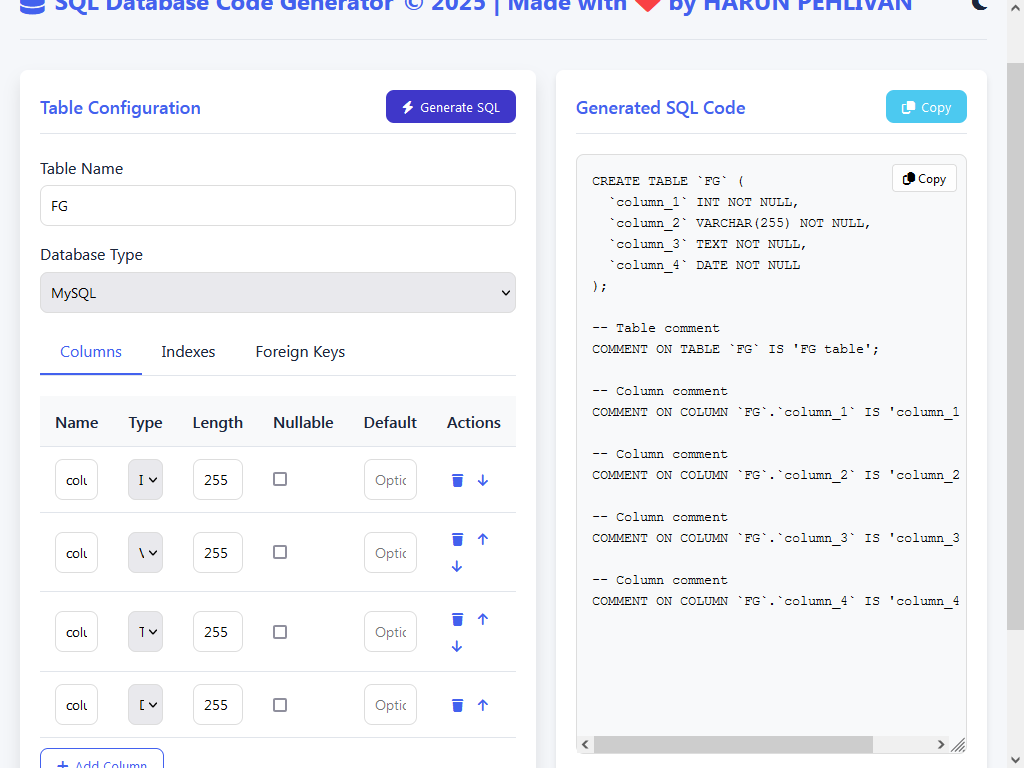1024x768 pixels.
Task: Switch to the Foreign Keys tab
Action: coord(300,352)
